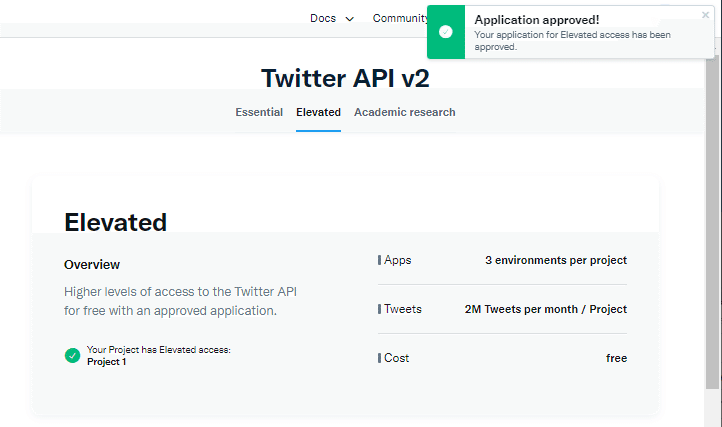
Task: Click the Cost row label
Action: pos(396,358)
